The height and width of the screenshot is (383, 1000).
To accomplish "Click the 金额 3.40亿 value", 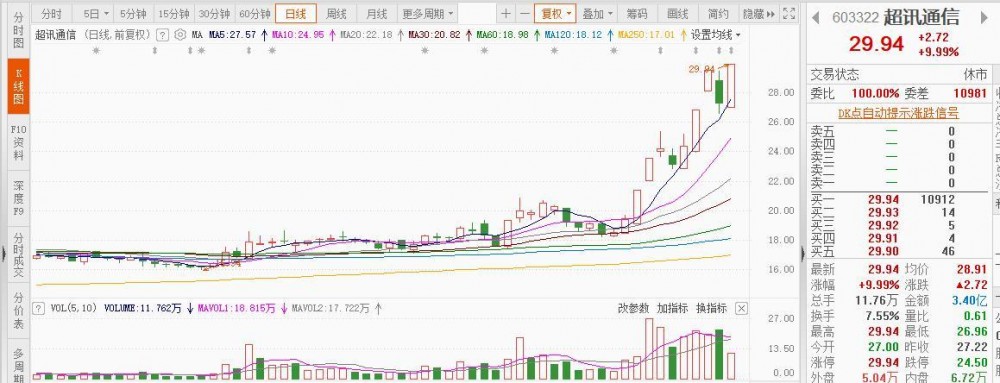I will tap(969, 300).
